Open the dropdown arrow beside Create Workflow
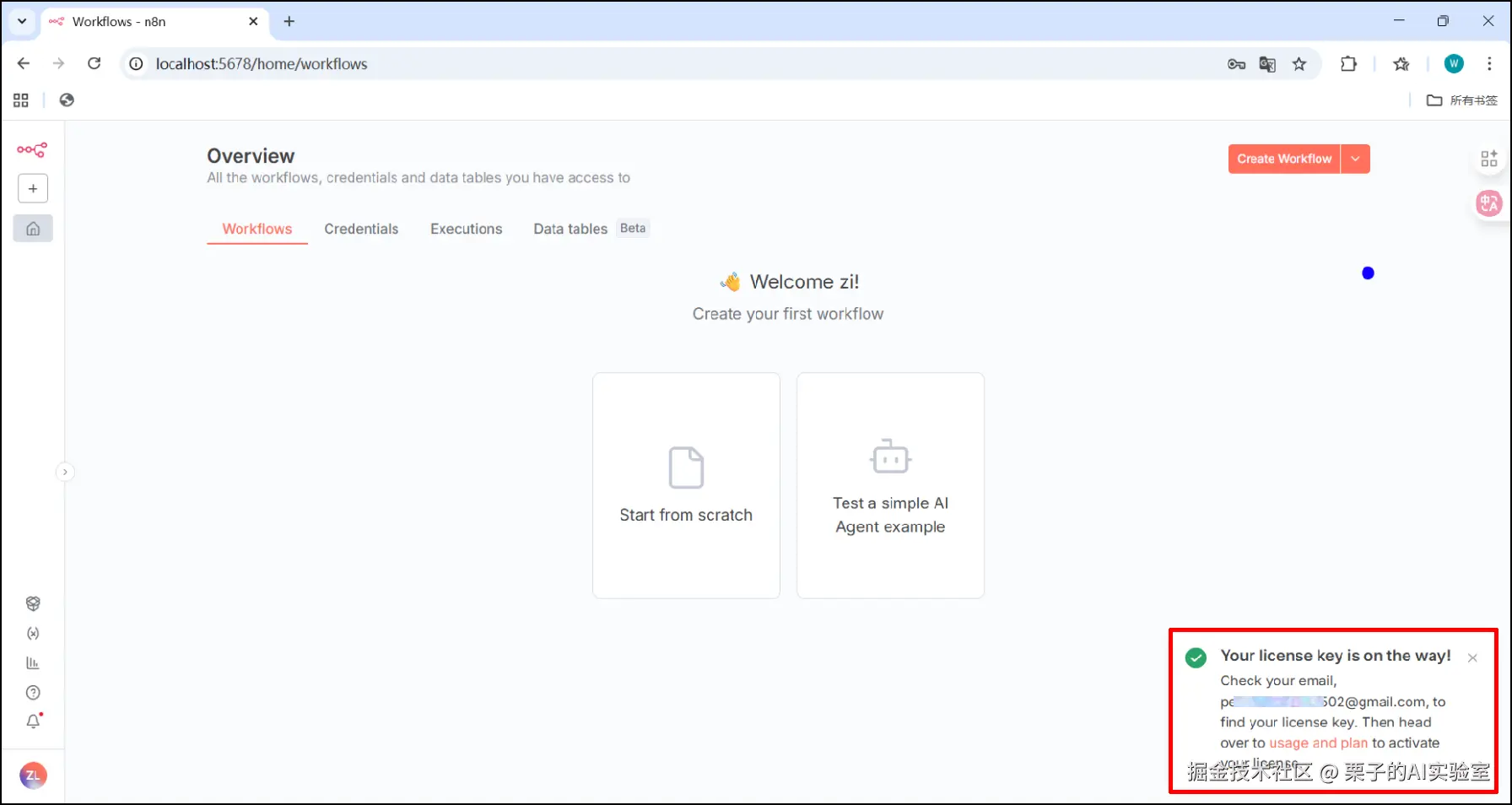1512x805 pixels. 1355,159
